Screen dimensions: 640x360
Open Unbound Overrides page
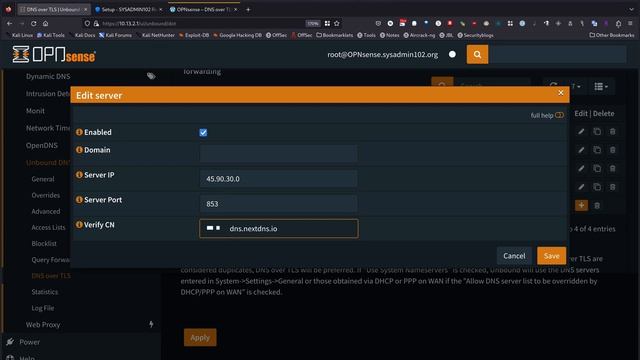(x=45, y=195)
